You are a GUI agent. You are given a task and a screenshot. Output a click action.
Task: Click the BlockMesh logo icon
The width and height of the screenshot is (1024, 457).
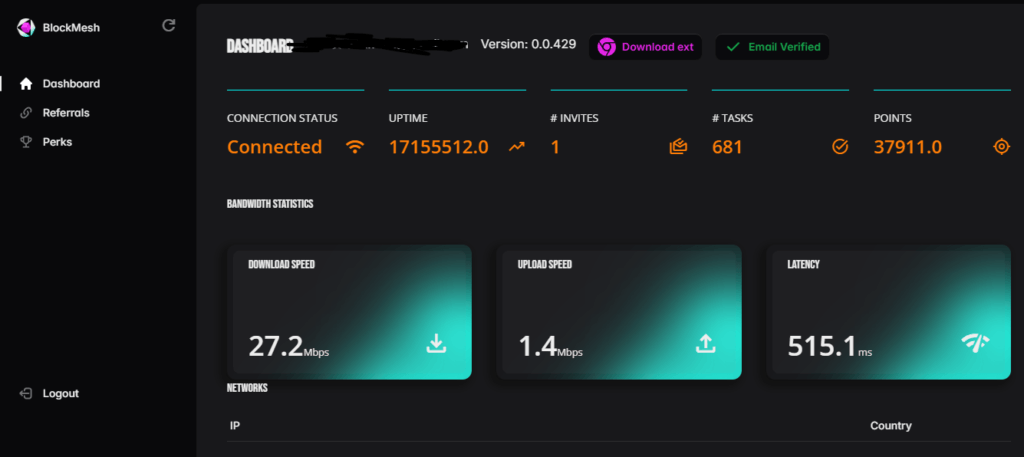click(x=26, y=27)
